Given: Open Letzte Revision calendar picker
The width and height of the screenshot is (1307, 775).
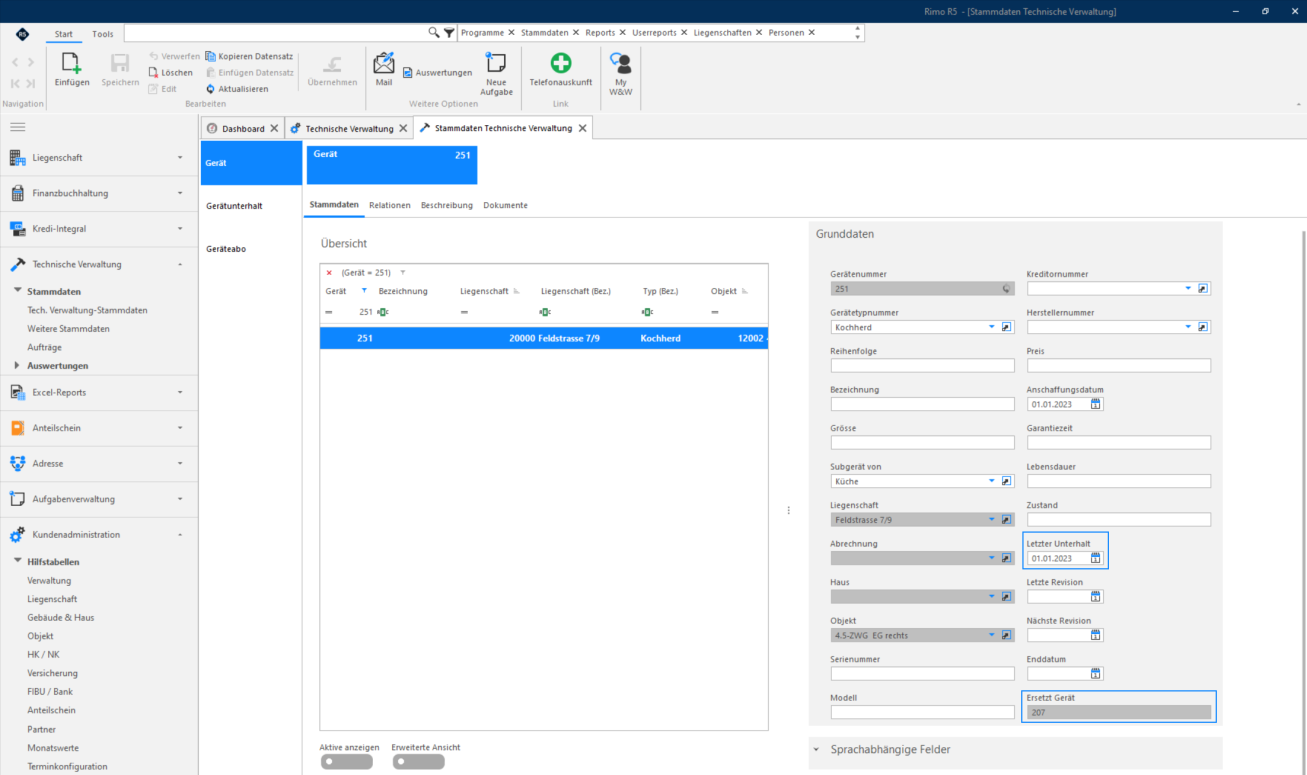Looking at the screenshot, I should [1096, 597].
